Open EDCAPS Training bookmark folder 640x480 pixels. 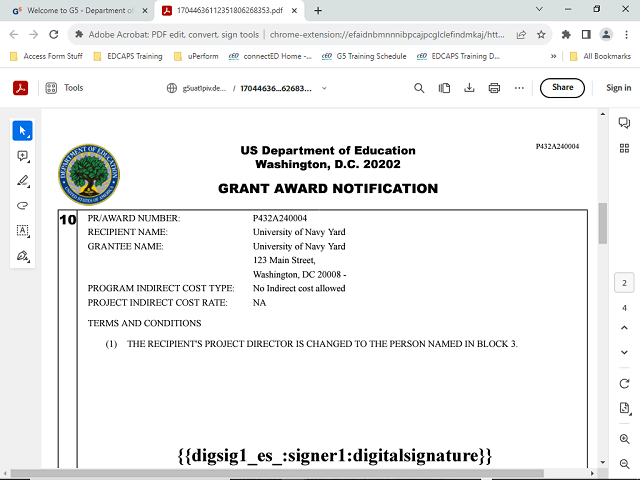click(x=128, y=56)
